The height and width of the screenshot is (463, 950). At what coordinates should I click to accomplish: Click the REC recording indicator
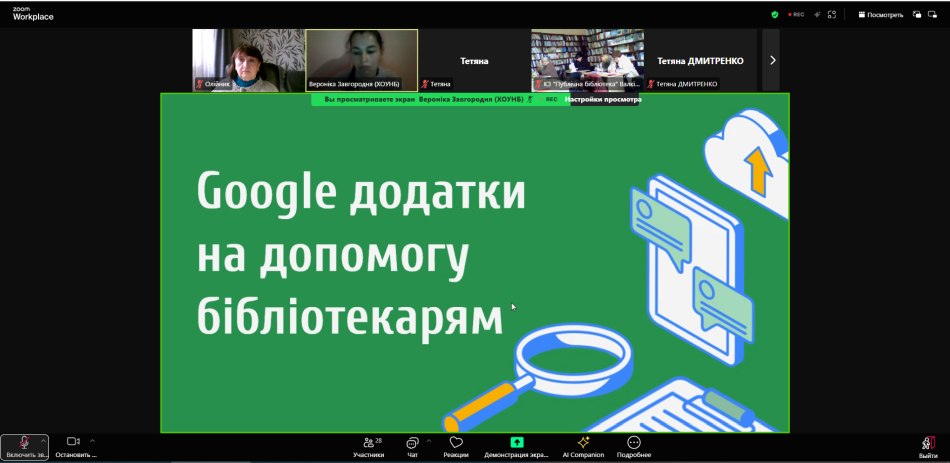click(x=795, y=15)
